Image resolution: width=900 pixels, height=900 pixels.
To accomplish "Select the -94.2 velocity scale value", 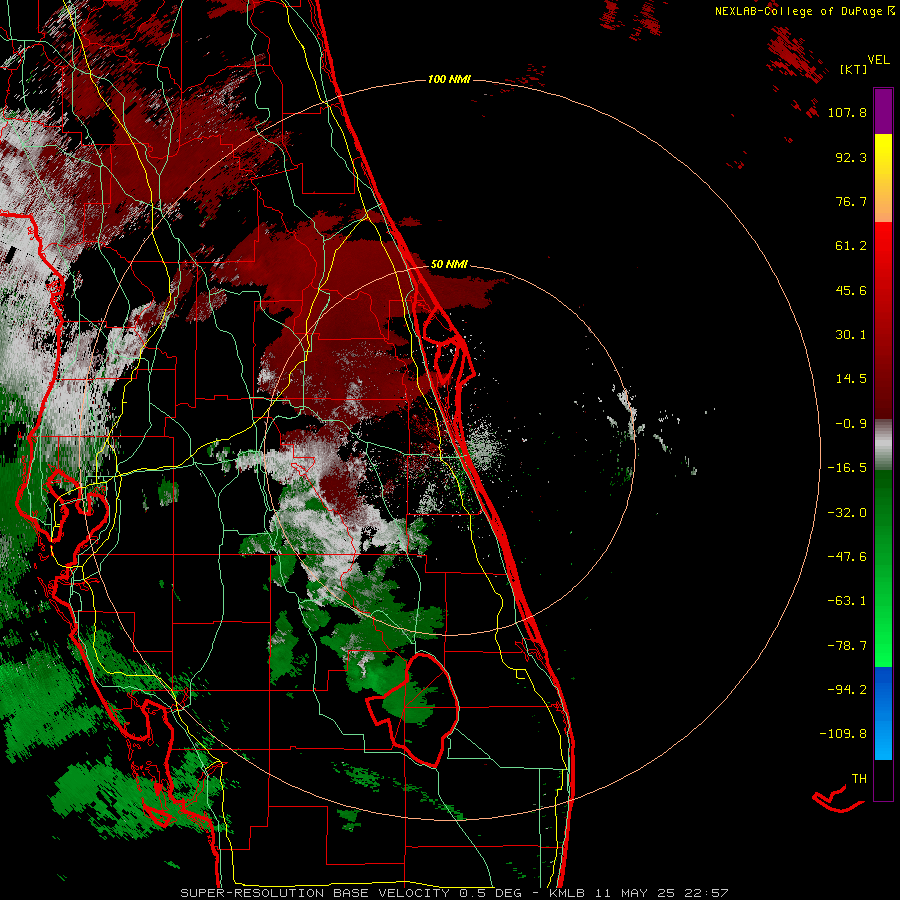I will click(847, 690).
